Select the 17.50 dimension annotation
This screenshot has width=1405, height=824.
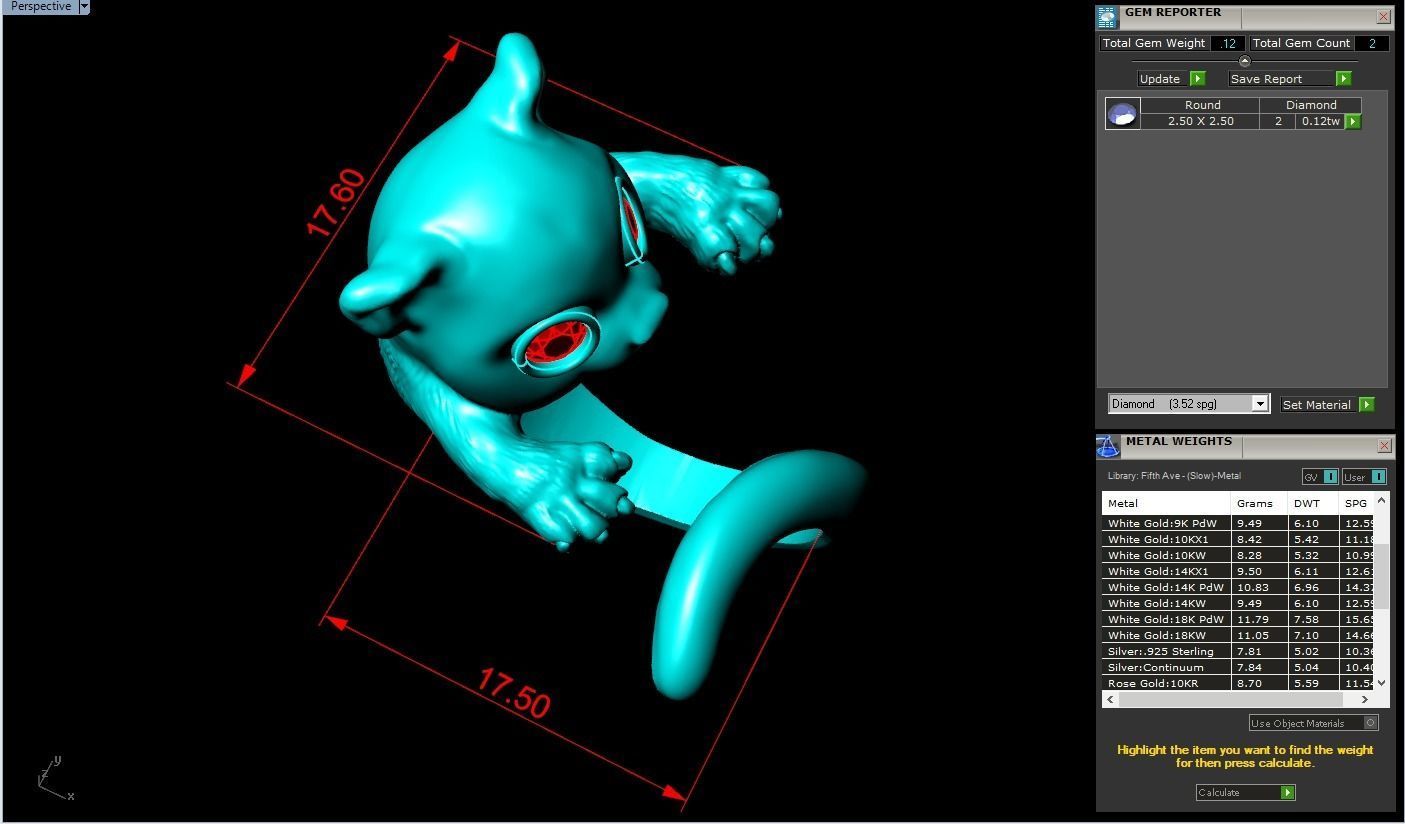(x=514, y=693)
